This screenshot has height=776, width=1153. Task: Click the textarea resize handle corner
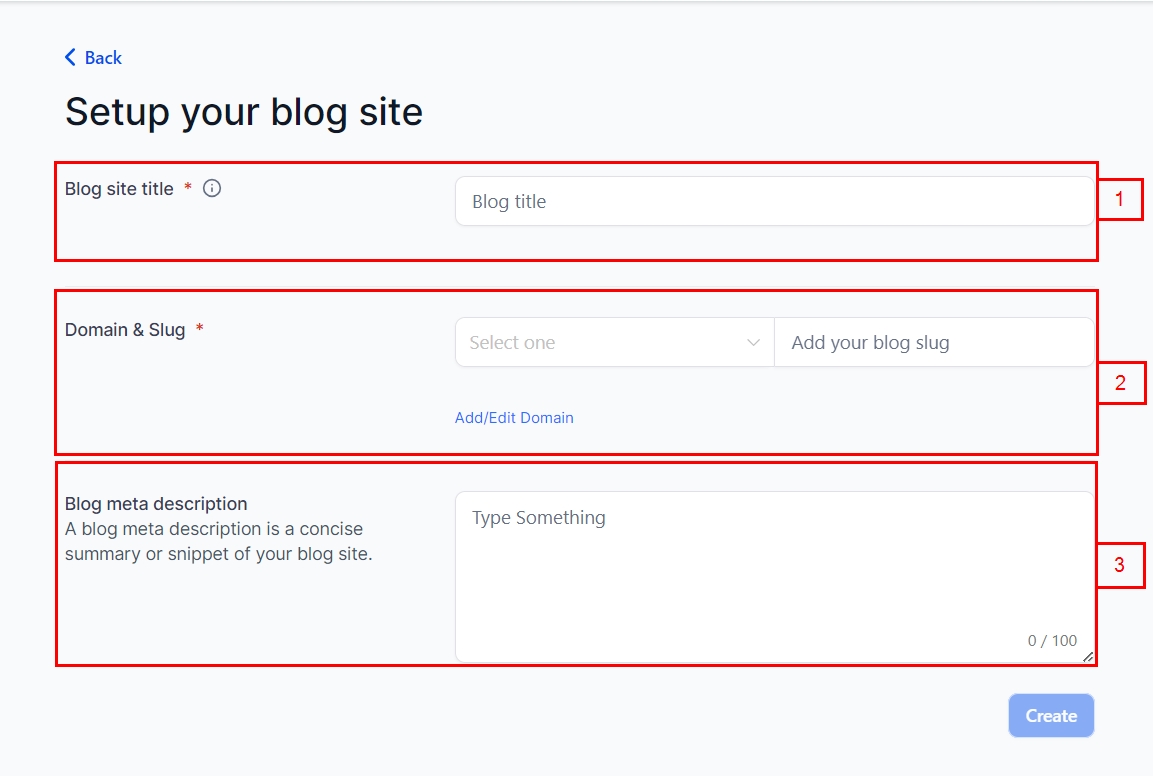tap(1088, 656)
